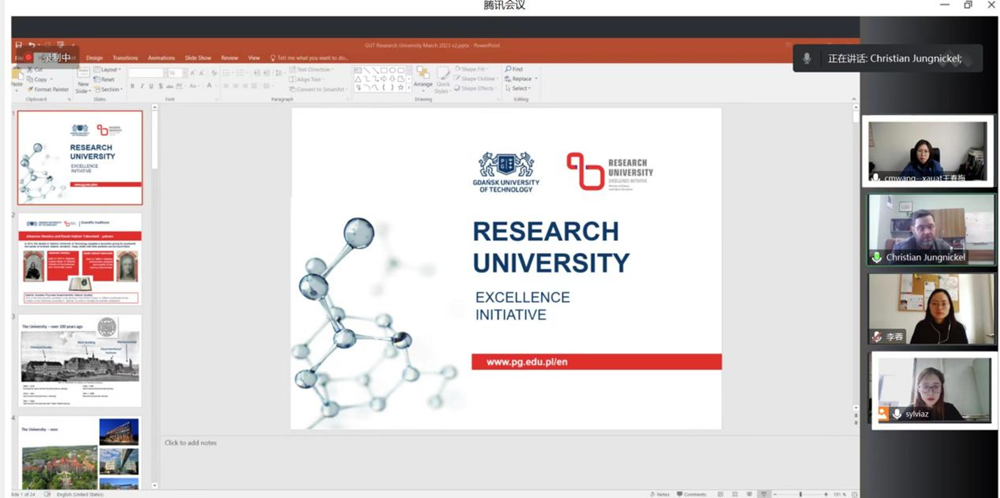Apply Italic formatting
Image resolution: width=1000 pixels, height=498 pixels.
click(x=142, y=86)
